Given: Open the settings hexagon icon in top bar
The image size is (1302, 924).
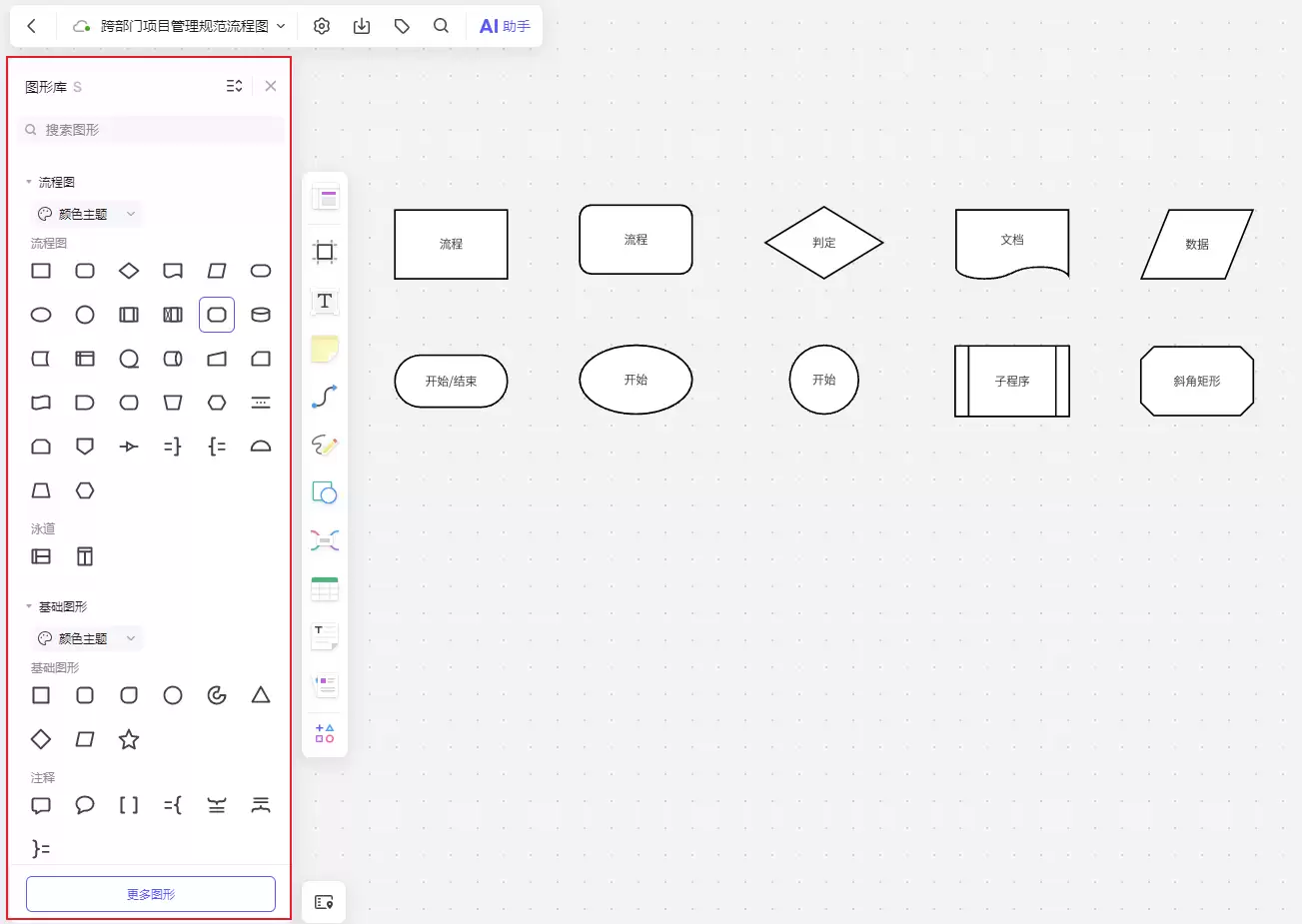Looking at the screenshot, I should pyautogui.click(x=322, y=26).
